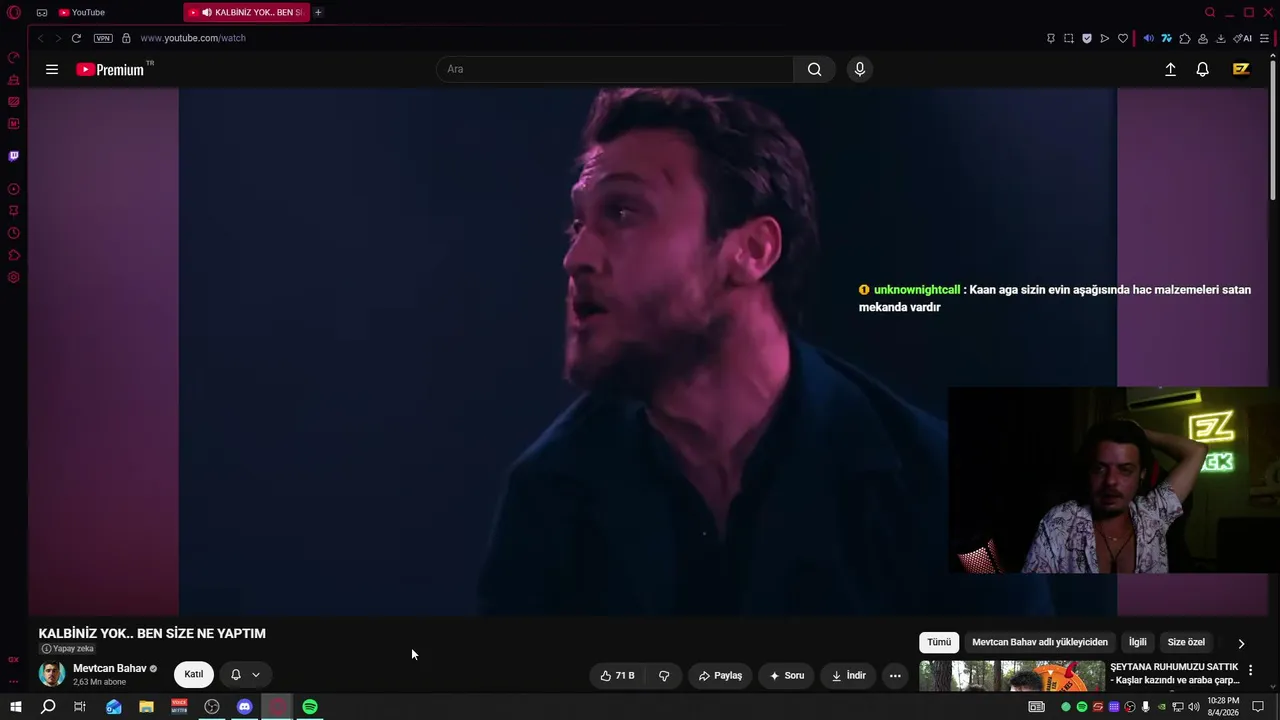The height and width of the screenshot is (720, 1280).
Task: Open History clock in Opera sidebar
Action: 14,233
